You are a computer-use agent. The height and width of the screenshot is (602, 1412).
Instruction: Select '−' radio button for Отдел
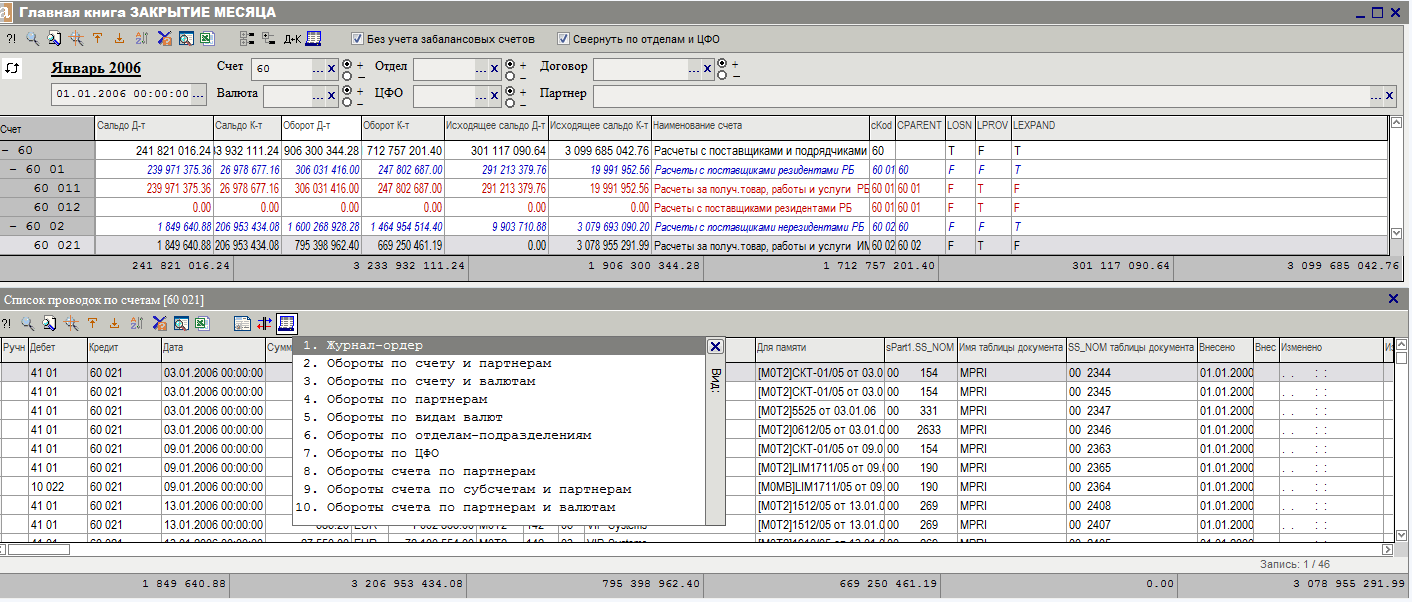510,76
